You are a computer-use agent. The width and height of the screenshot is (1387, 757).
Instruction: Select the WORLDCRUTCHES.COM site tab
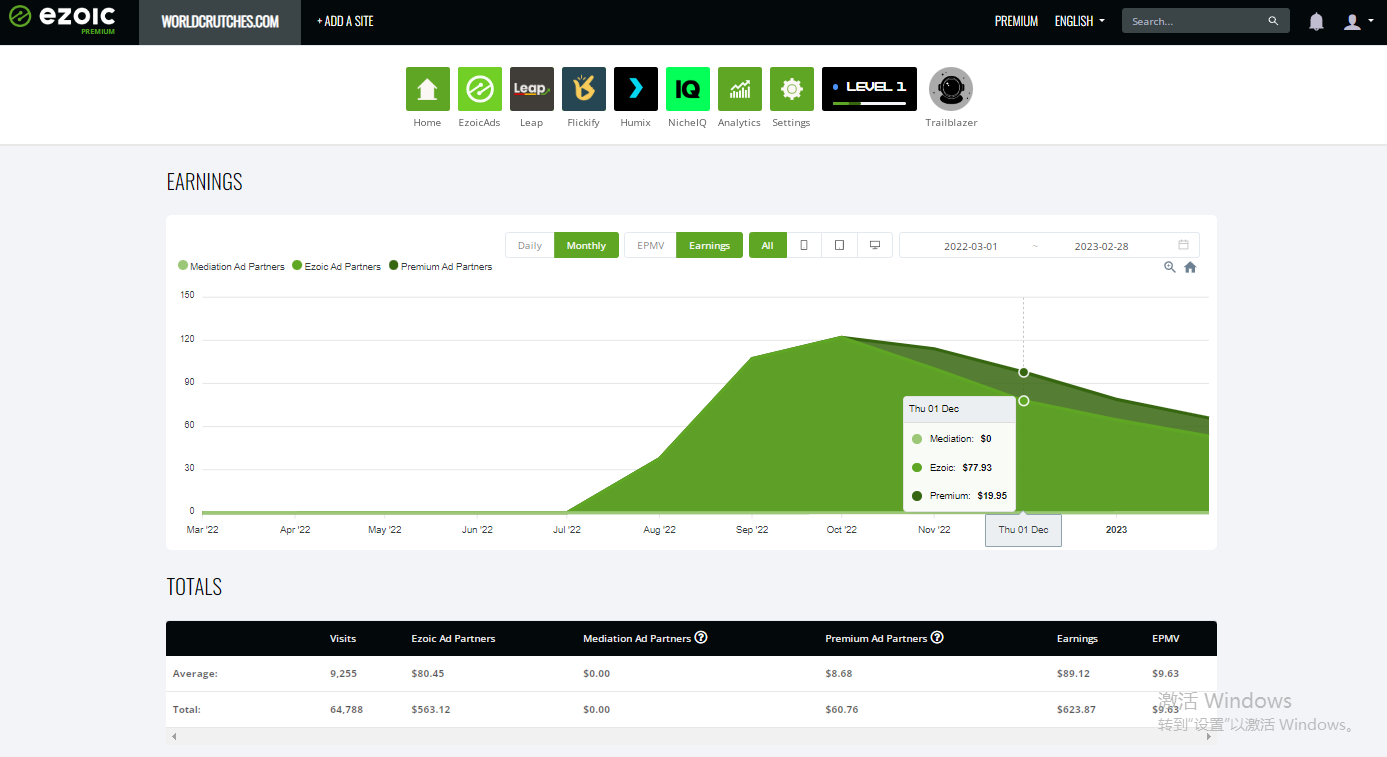point(220,21)
